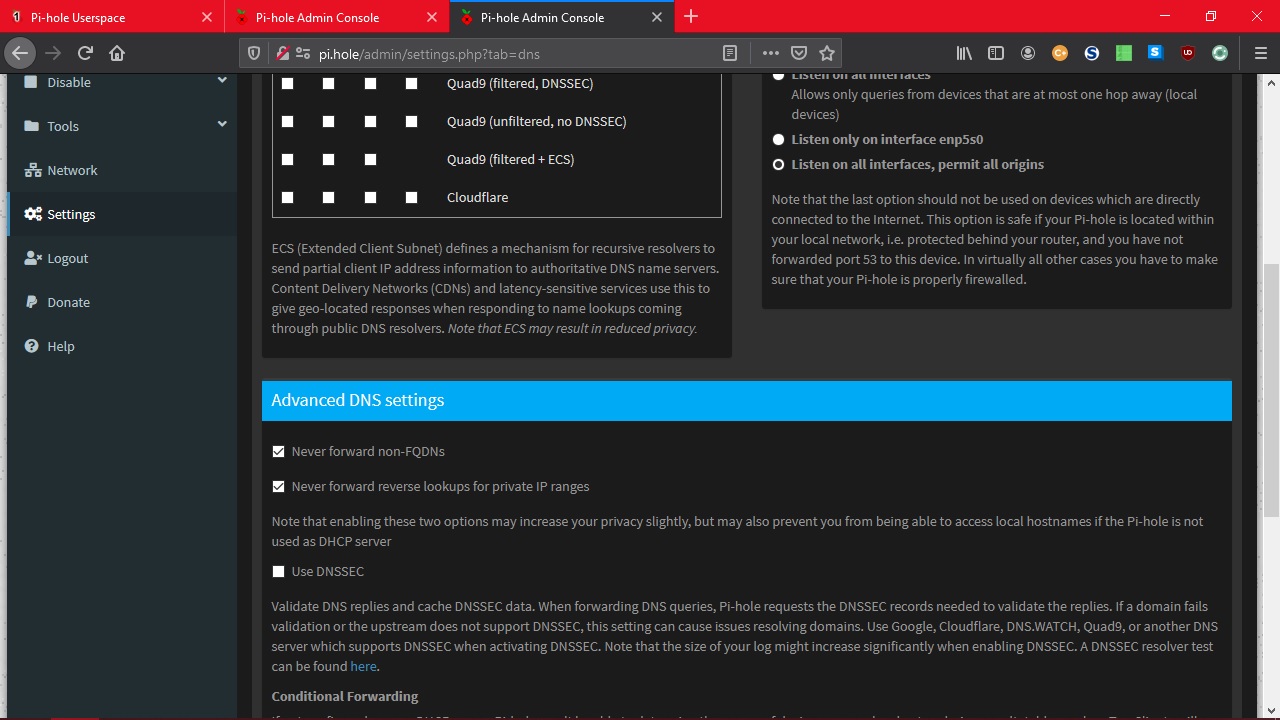Bookmark this page with star icon
The height and width of the screenshot is (720, 1280).
827,53
